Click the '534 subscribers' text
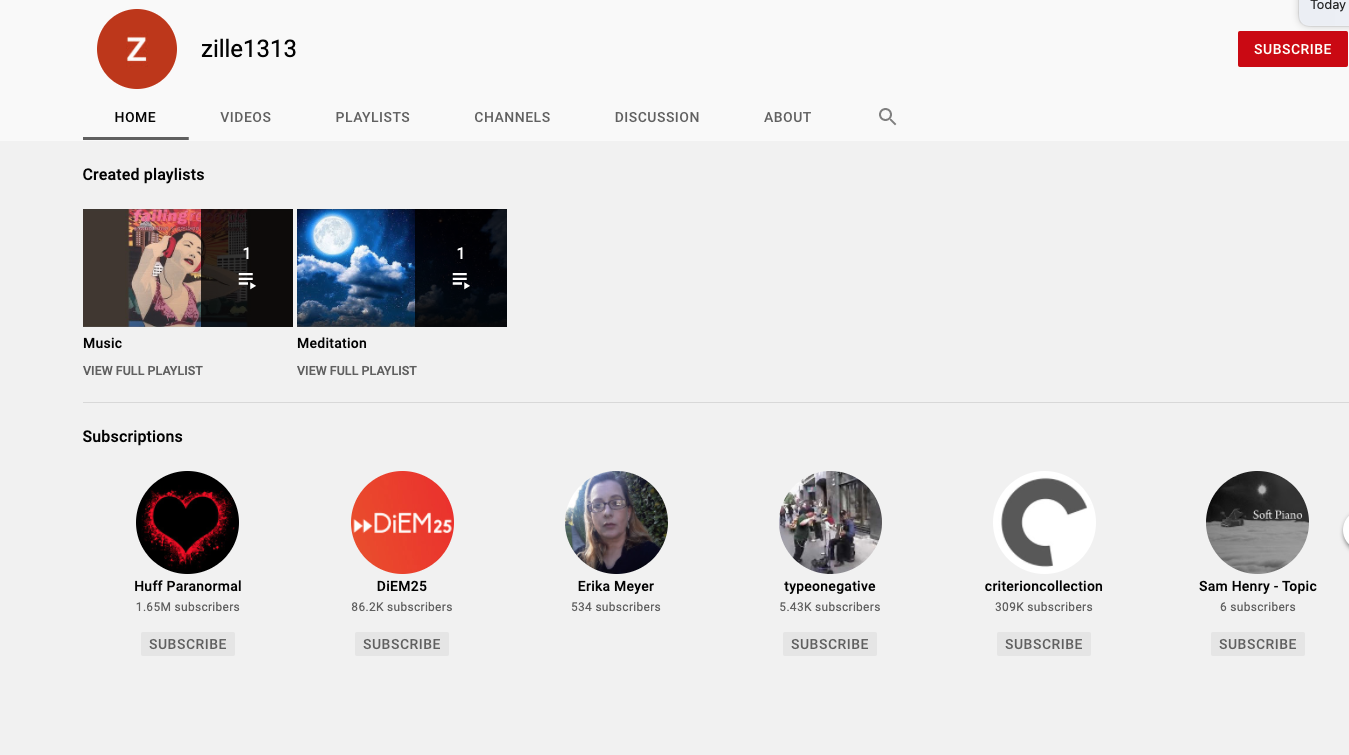Image resolution: width=1349 pixels, height=755 pixels. tap(616, 607)
